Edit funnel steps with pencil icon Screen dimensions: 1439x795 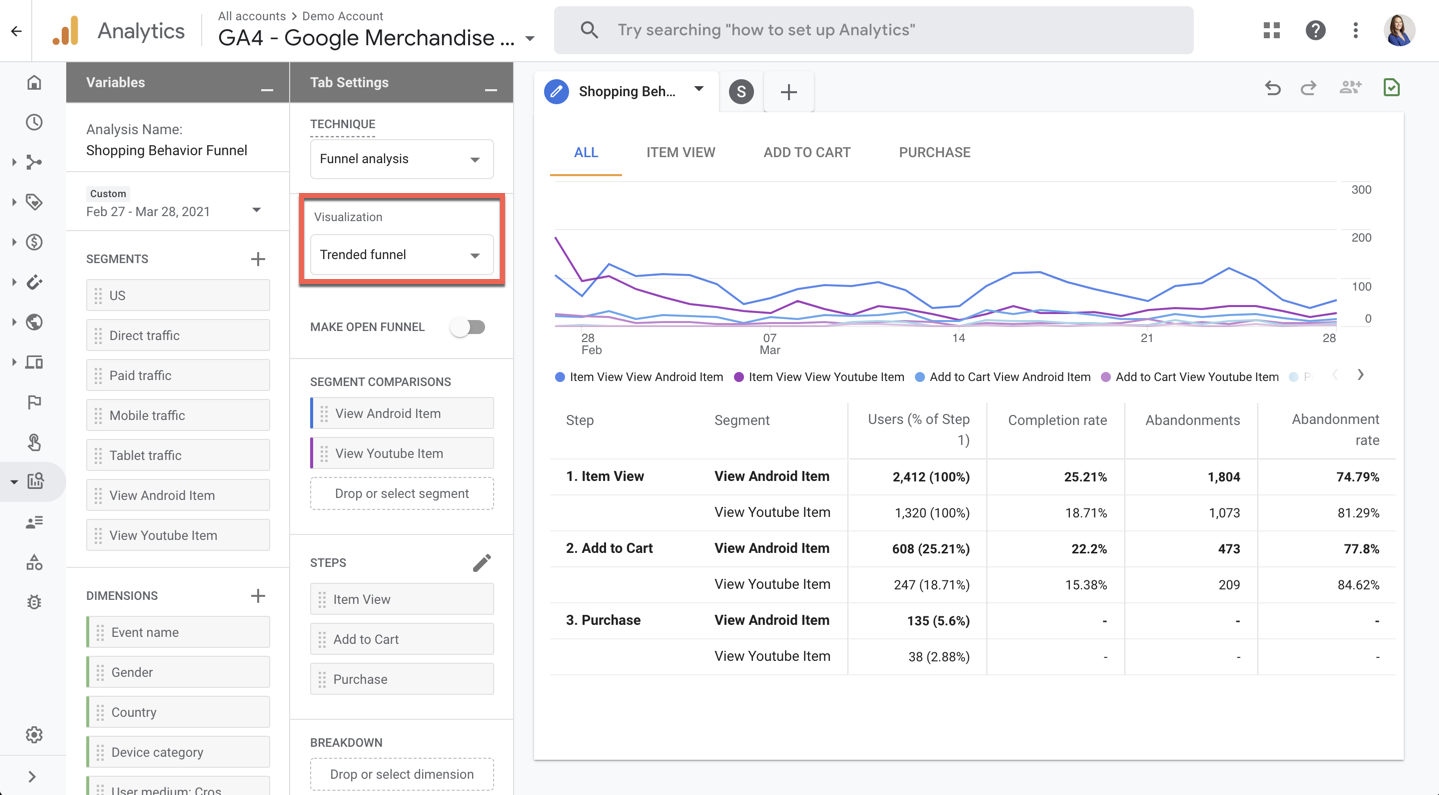point(482,563)
